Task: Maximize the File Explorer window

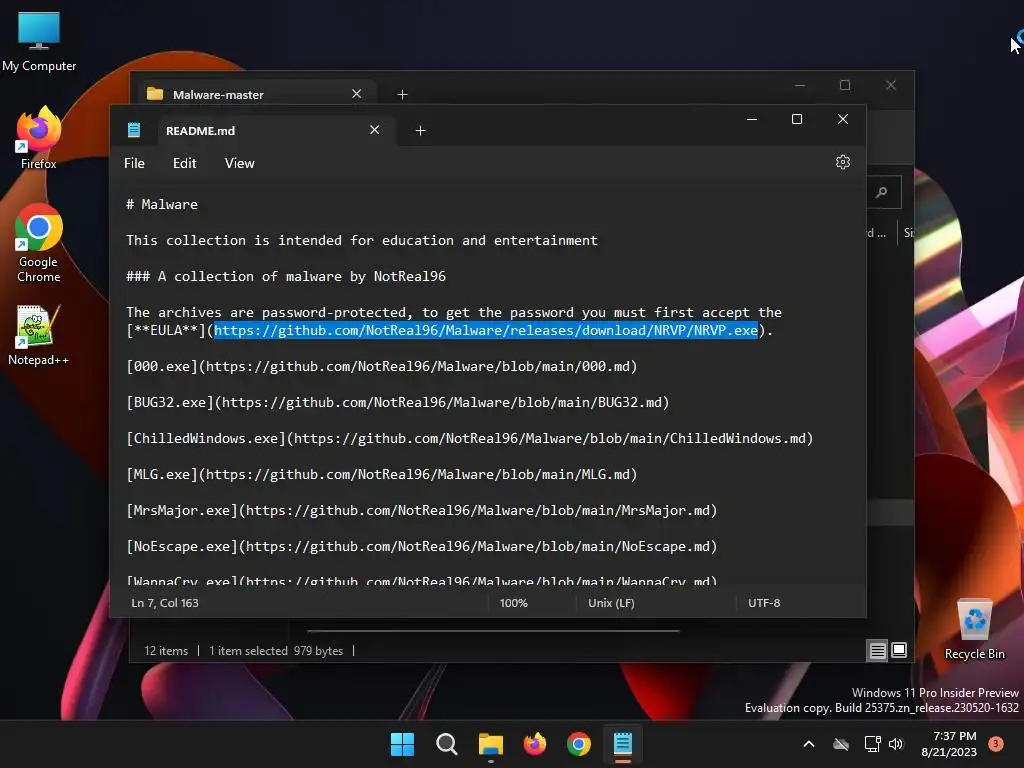Action: [845, 85]
